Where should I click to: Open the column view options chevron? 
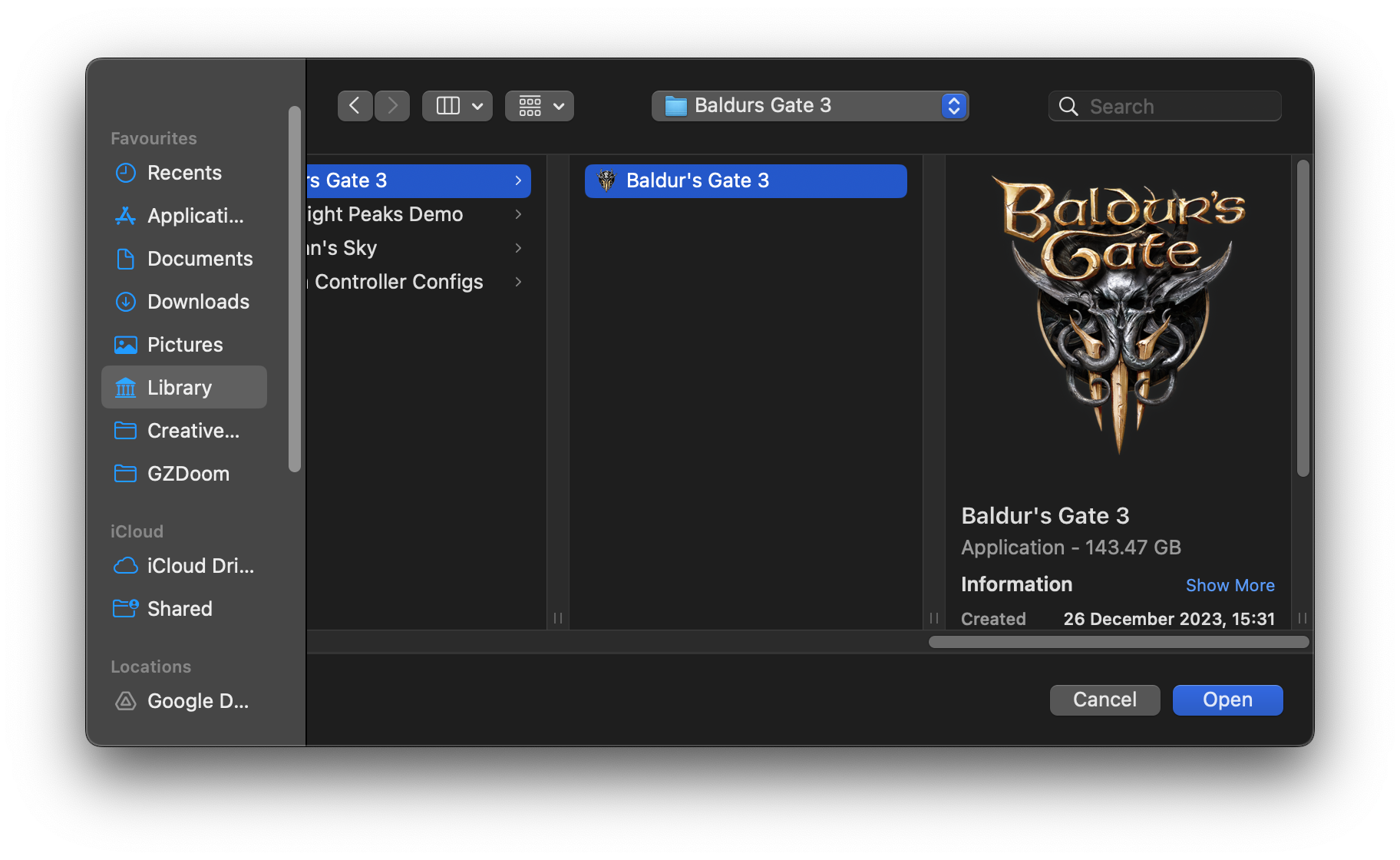pyautogui.click(x=477, y=106)
